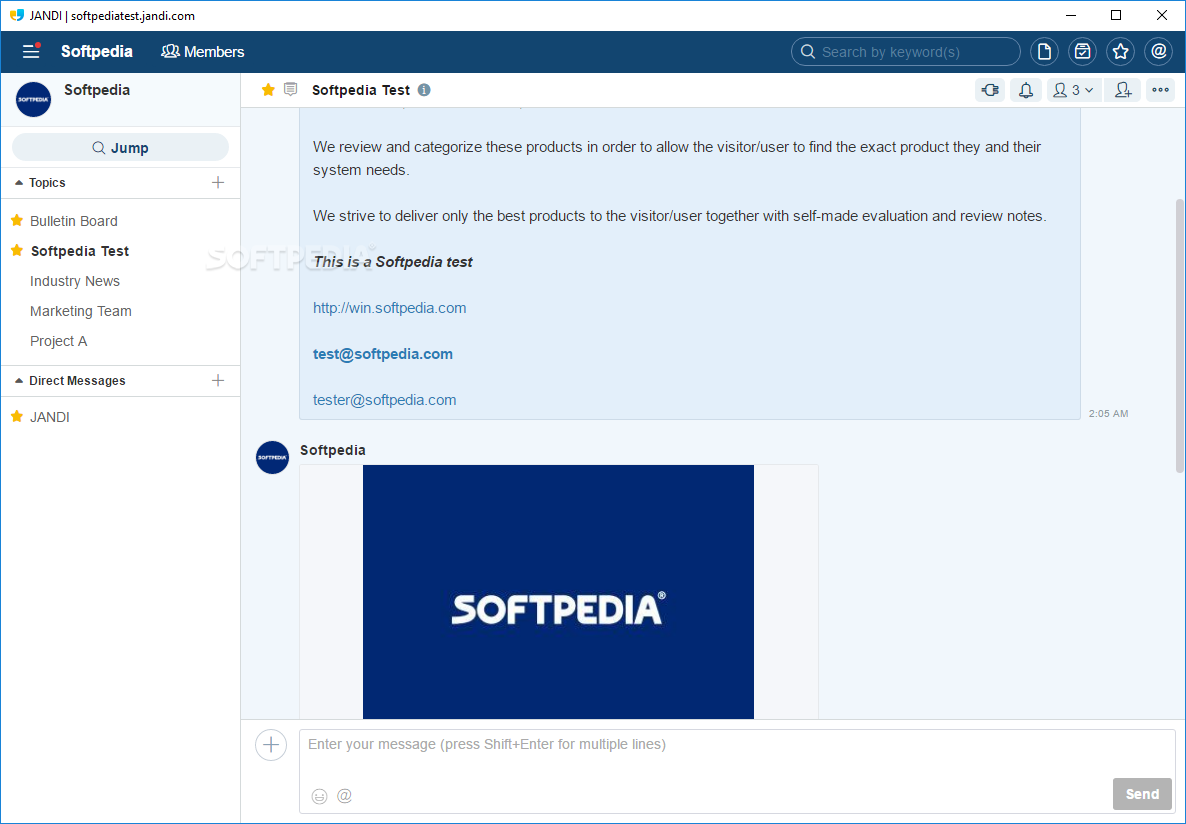1186x824 pixels.
Task: Click the Softpedia sender name above image
Action: (x=333, y=450)
